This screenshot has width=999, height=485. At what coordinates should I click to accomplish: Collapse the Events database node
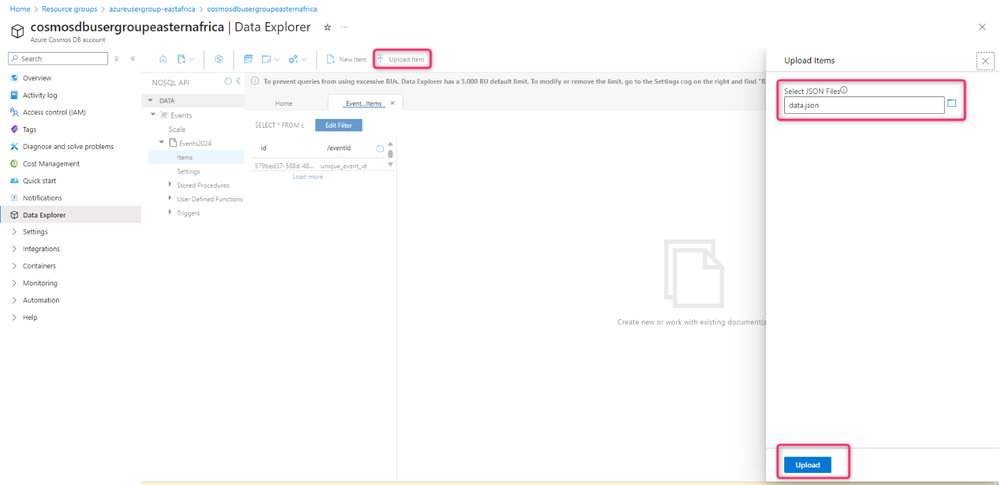click(x=153, y=115)
